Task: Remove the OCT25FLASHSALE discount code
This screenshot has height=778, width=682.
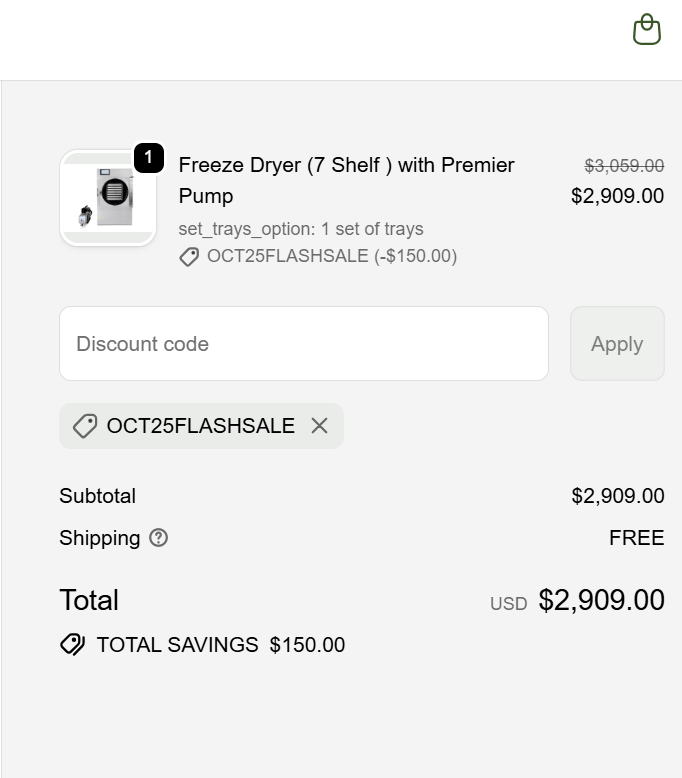Action: click(319, 426)
